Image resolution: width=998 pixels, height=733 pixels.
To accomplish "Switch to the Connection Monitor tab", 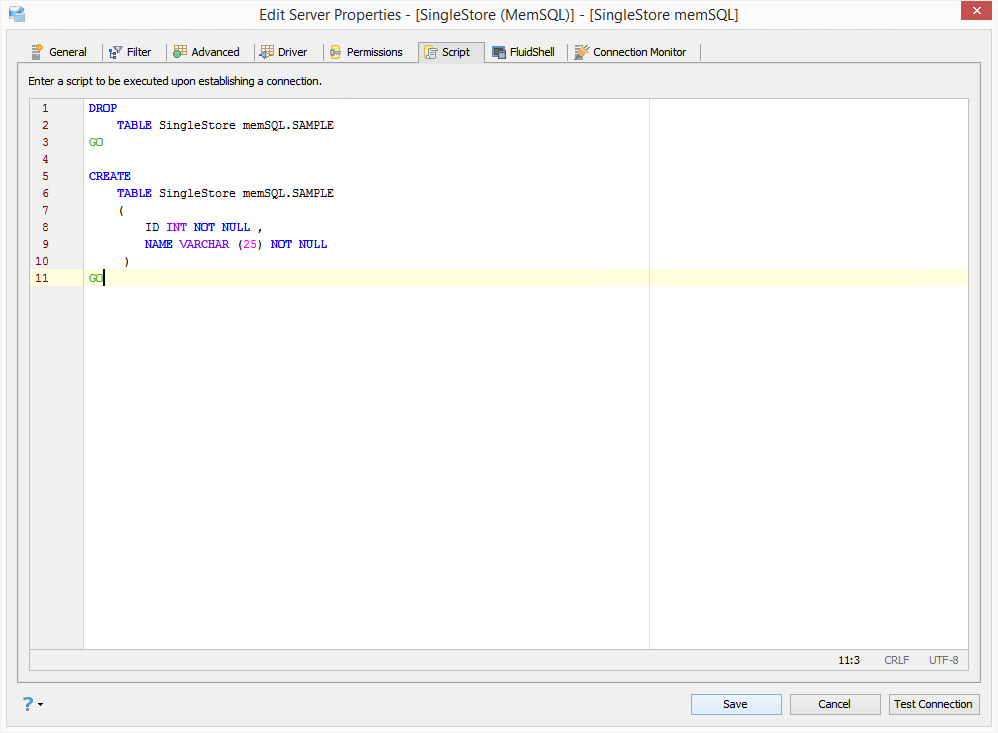I will [x=631, y=52].
